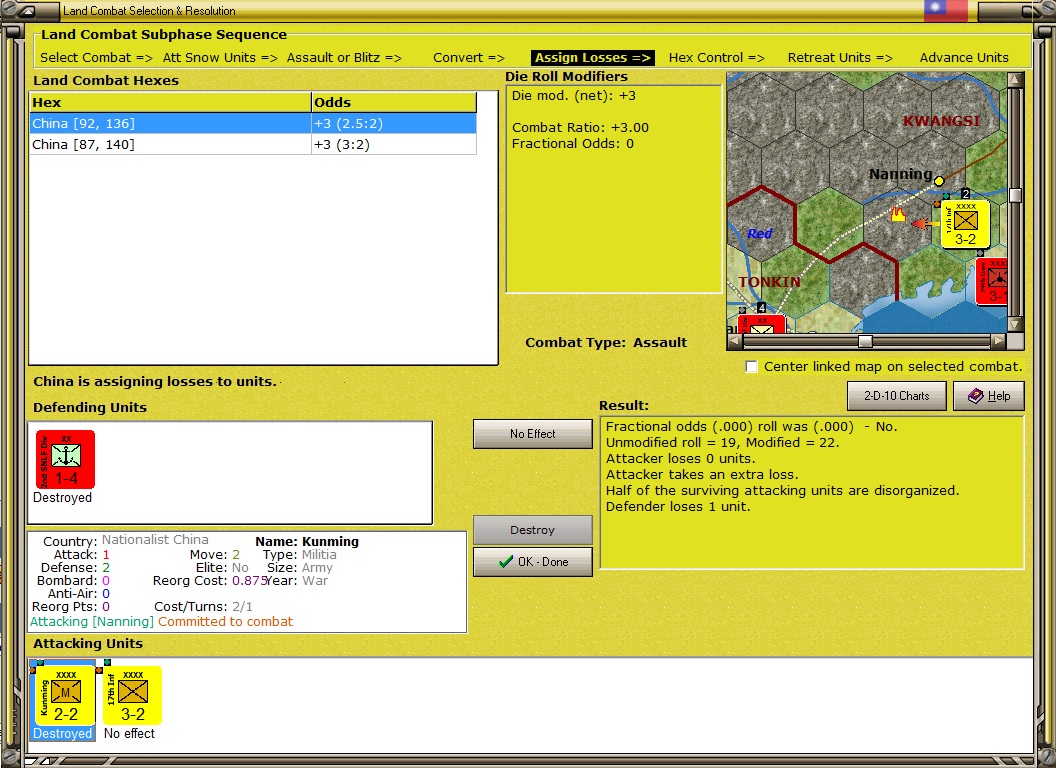Click the Destroyed label under Kunming unit
The width and height of the screenshot is (1056, 768).
point(63,733)
